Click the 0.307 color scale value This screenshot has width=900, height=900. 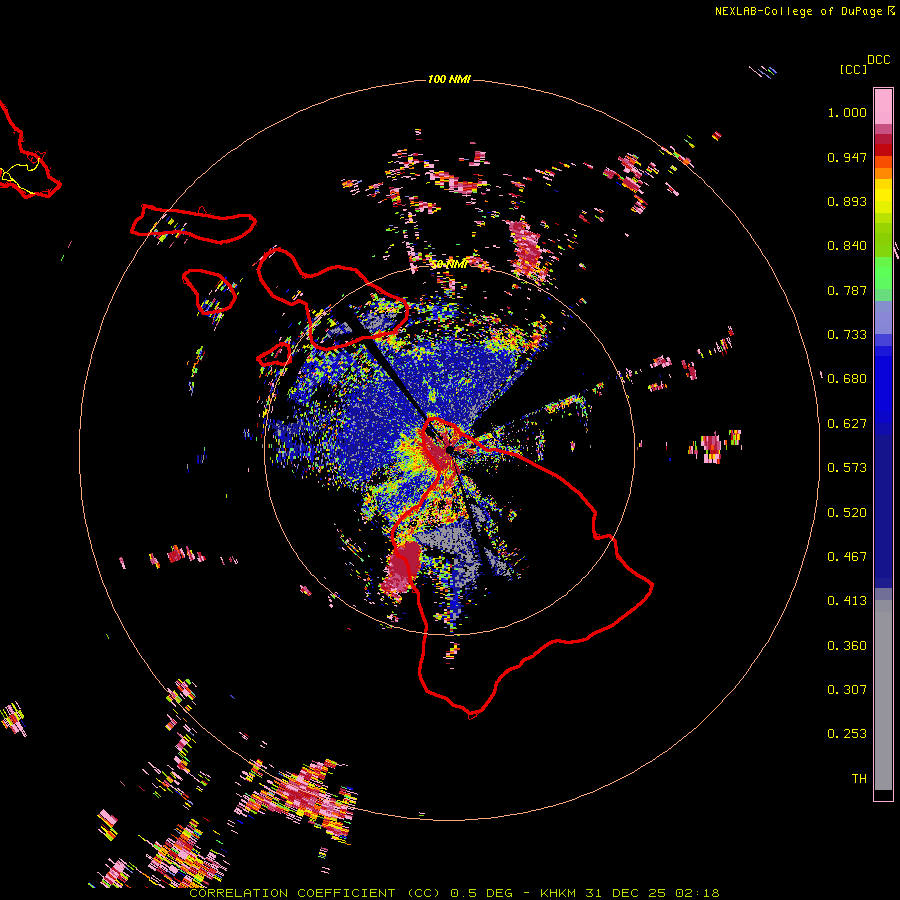tap(847, 690)
